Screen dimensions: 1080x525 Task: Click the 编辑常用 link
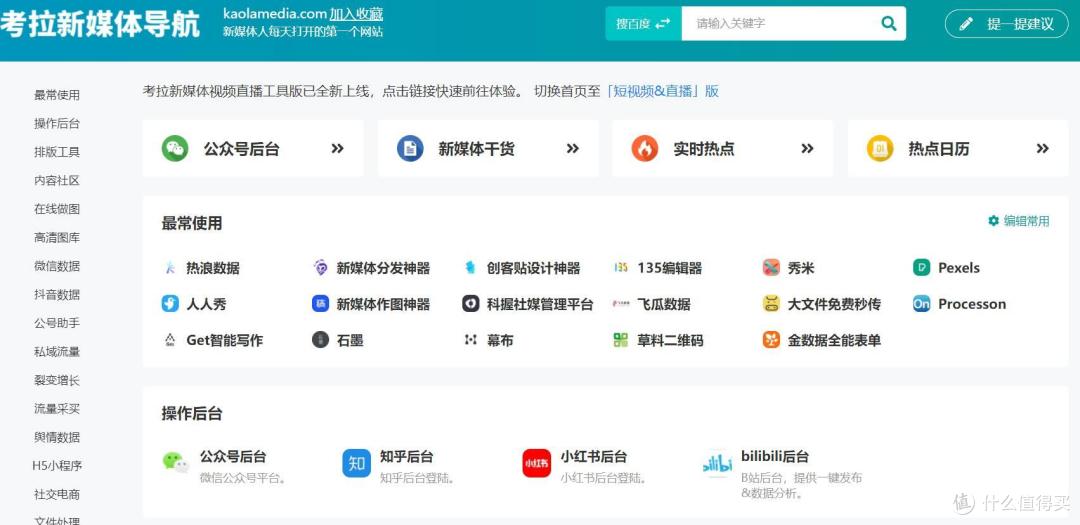pyautogui.click(x=1026, y=221)
